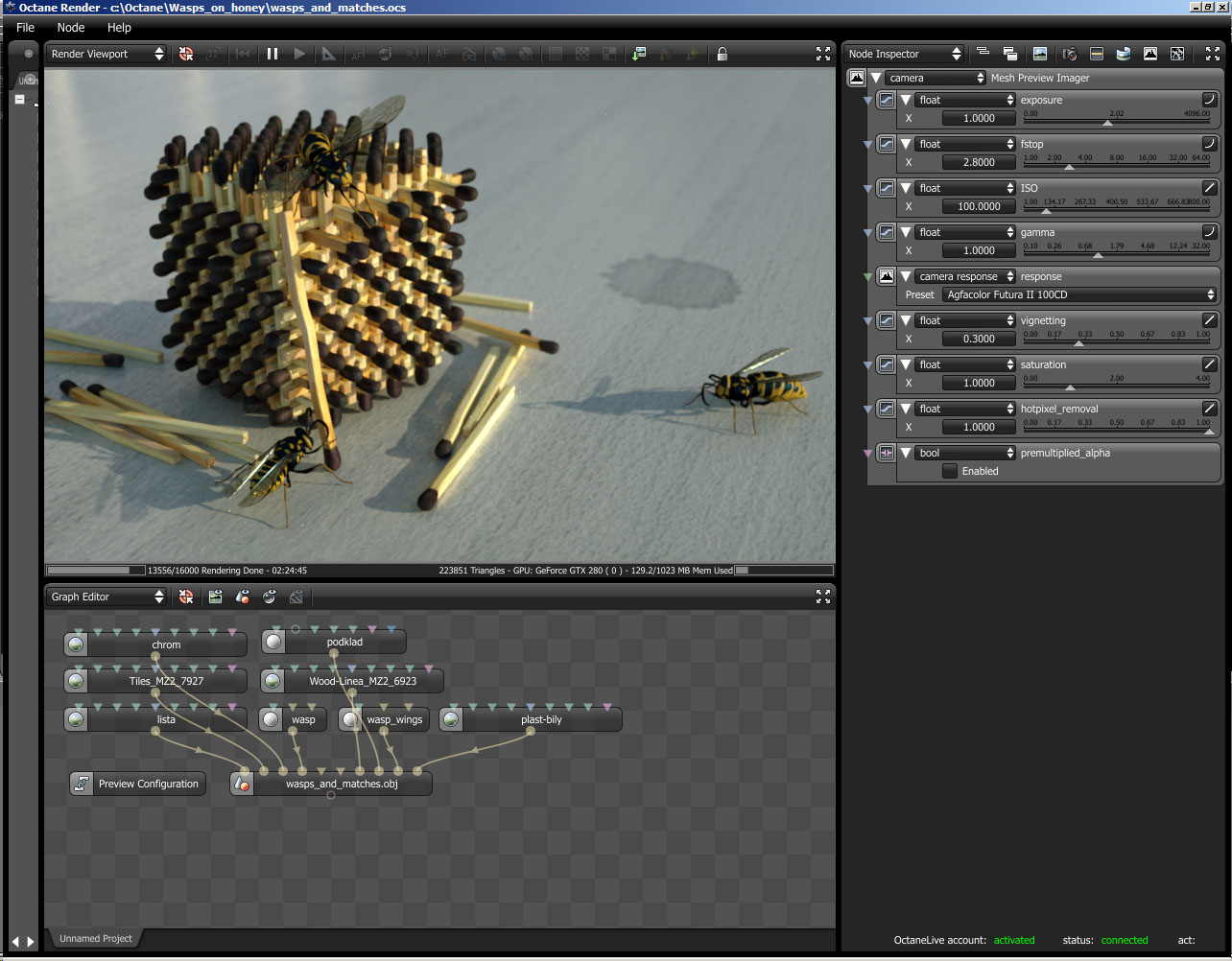Viewport: 1232px width, 961px height.
Task: Enable the premultiplied_alpha checkbox
Action: pyautogui.click(x=950, y=471)
